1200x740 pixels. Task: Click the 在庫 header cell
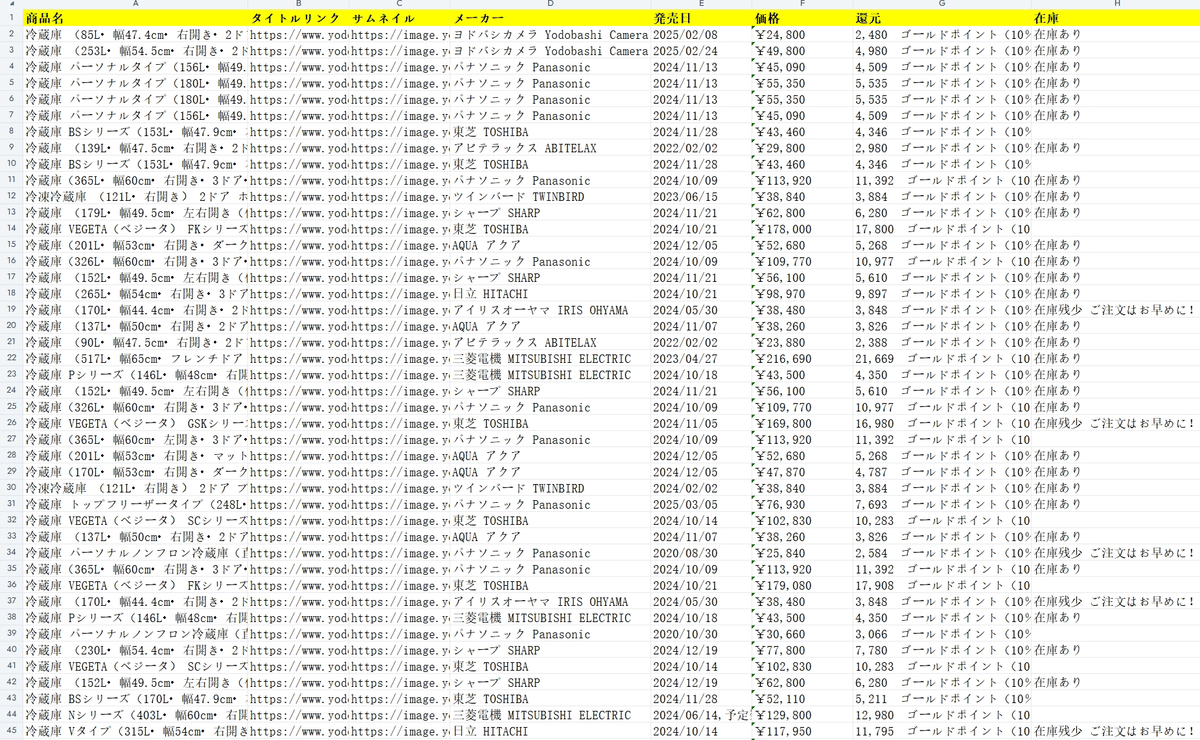pyautogui.click(x=1116, y=18)
